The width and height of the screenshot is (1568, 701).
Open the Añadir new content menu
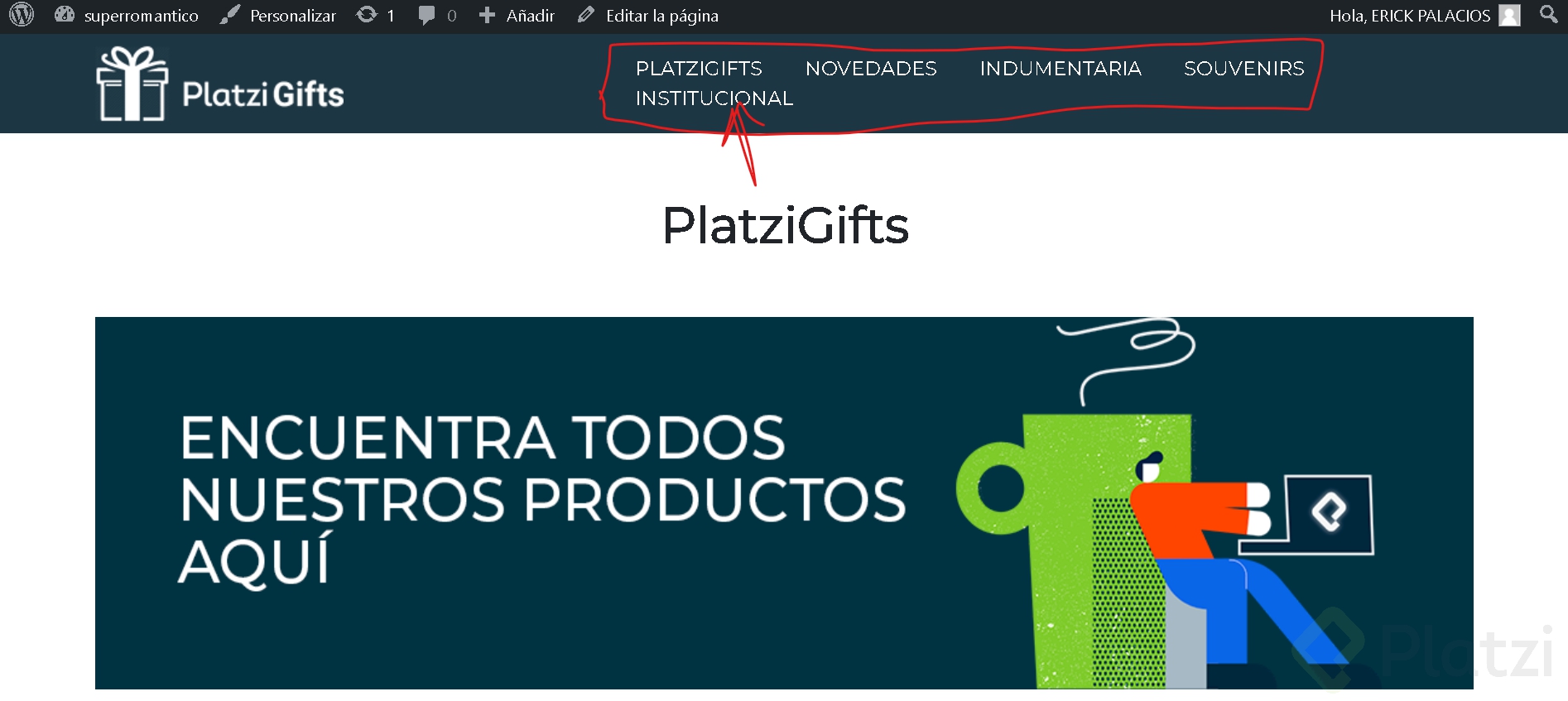(530, 16)
